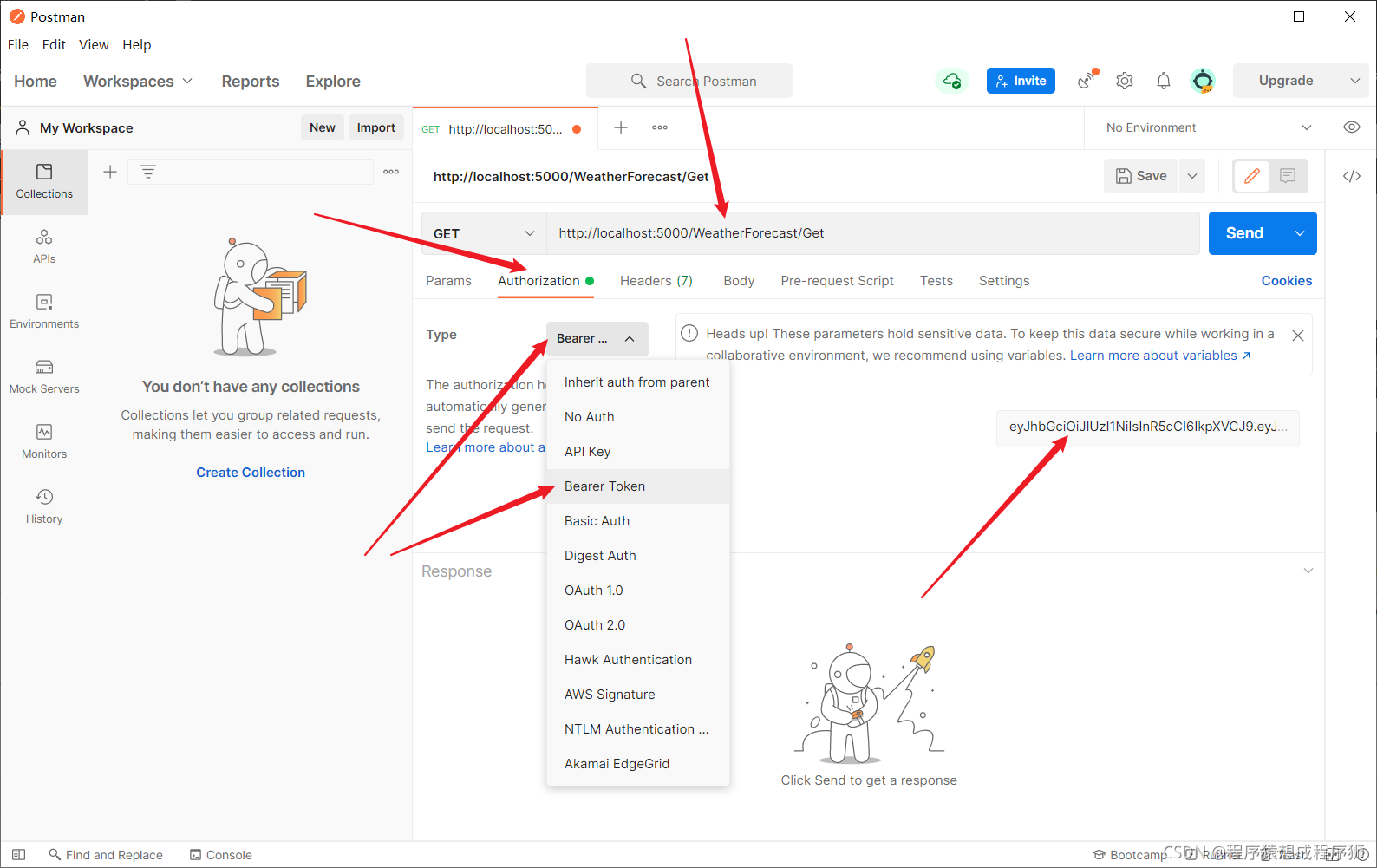1377x868 pixels.
Task: Click the comments icon beside the pencil
Action: [1288, 176]
